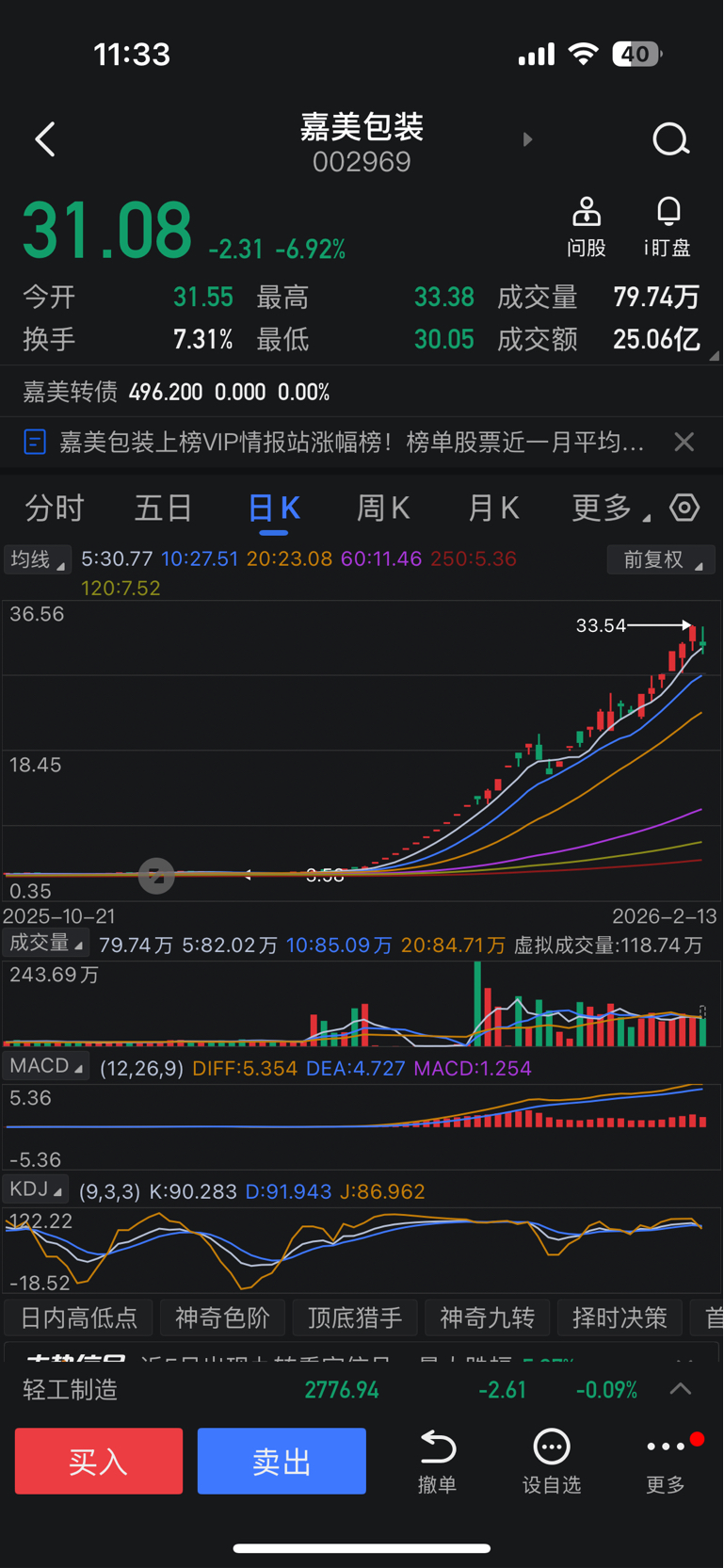The height and width of the screenshot is (1568, 724).
Task: Open the 前复权 adjustment dropdown
Action: [x=661, y=560]
